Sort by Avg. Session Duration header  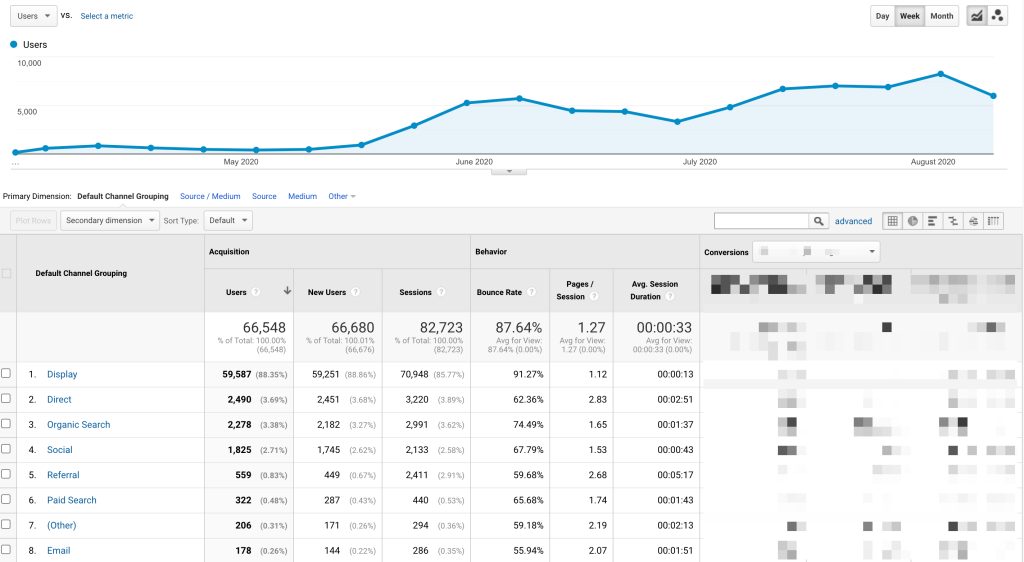(654, 290)
